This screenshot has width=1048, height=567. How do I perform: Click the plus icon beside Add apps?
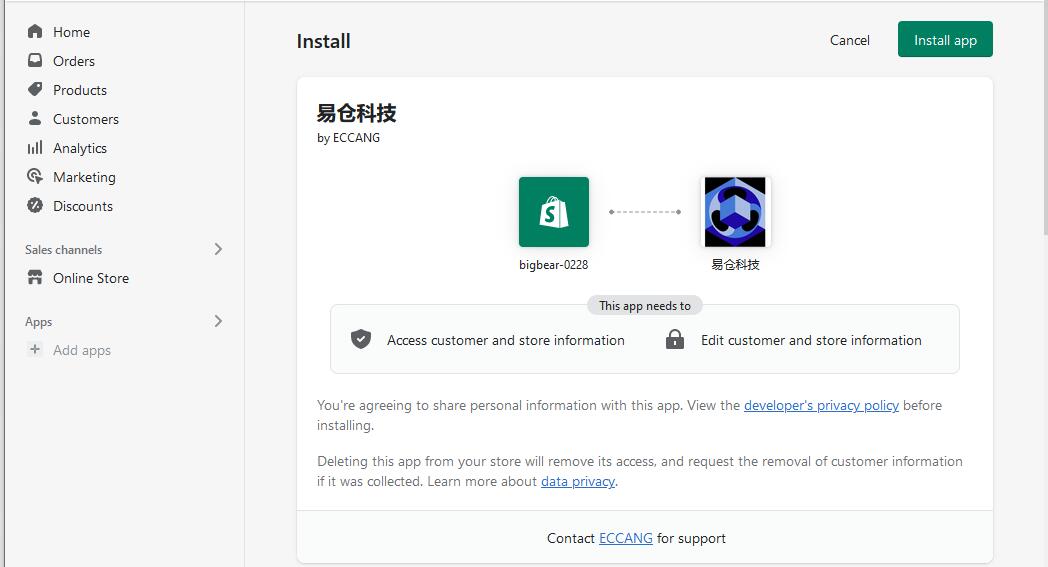[35, 349]
